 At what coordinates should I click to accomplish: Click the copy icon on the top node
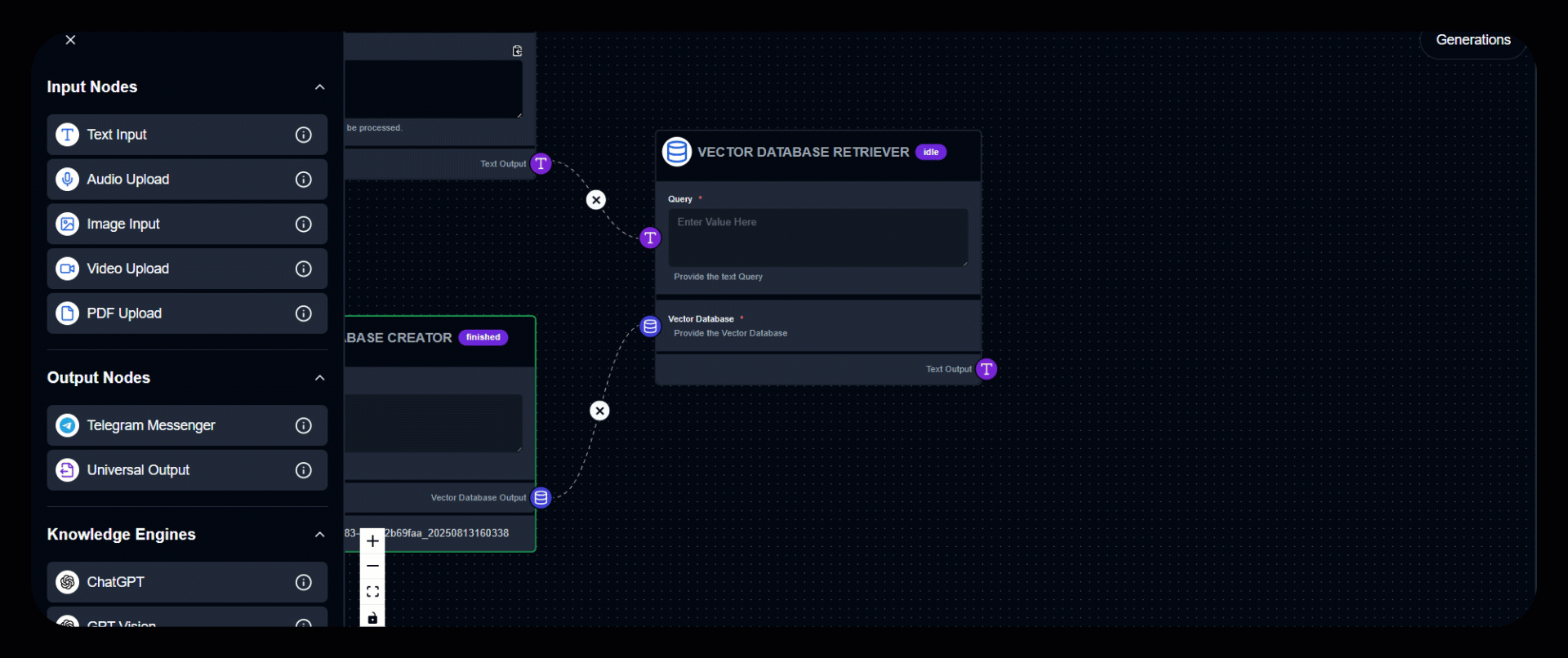(x=517, y=51)
